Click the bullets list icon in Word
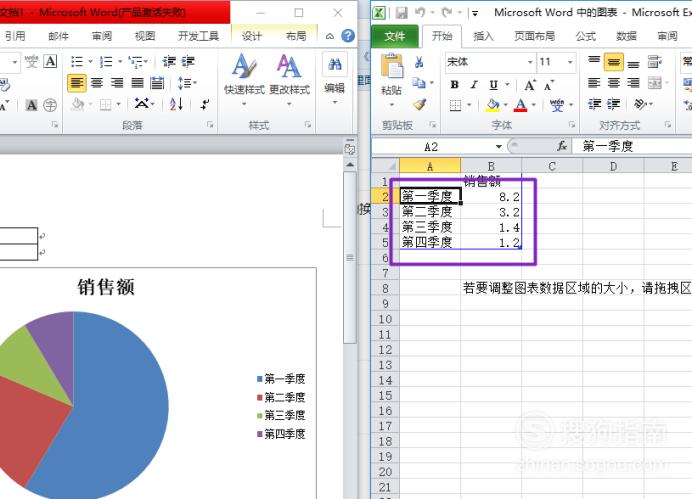 tap(77, 62)
